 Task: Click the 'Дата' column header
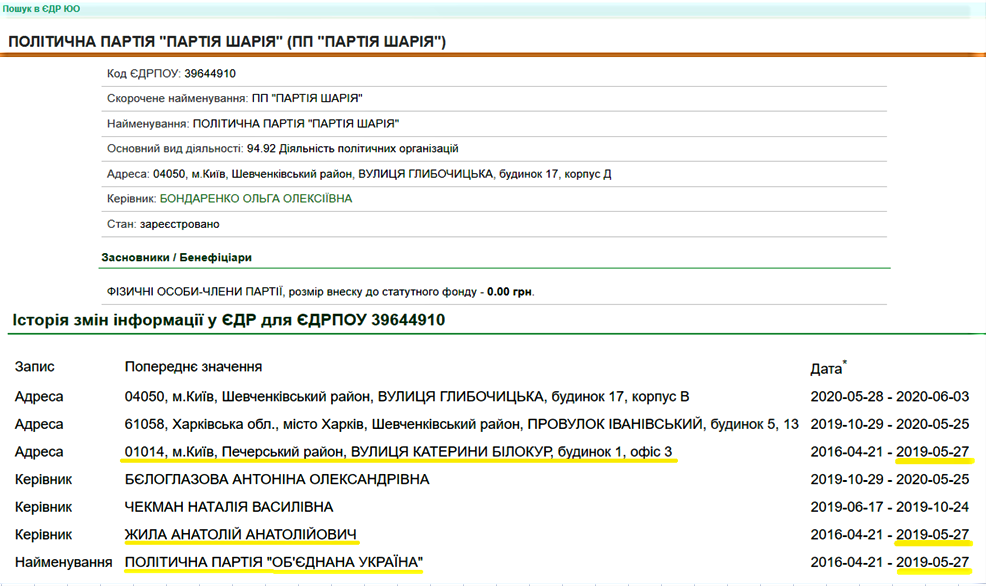click(x=828, y=368)
